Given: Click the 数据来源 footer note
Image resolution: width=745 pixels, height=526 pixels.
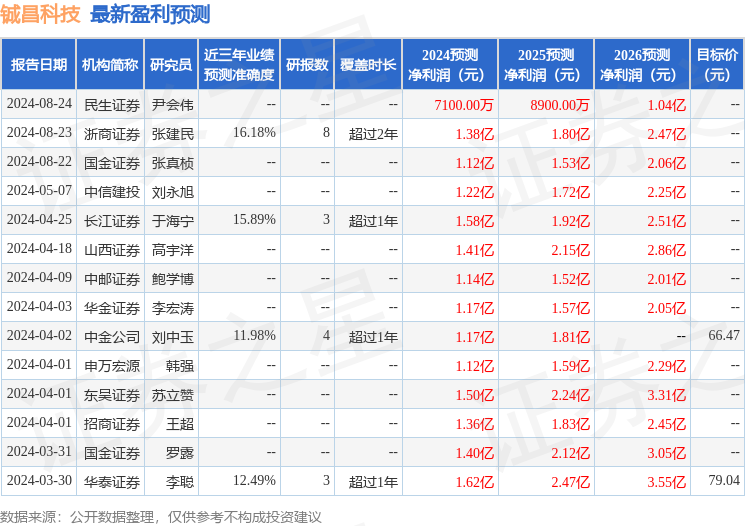Looking at the screenshot, I should (x=161, y=516).
